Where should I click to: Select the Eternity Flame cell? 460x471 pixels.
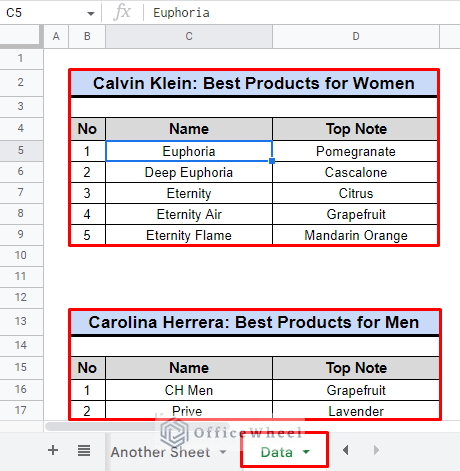point(189,235)
